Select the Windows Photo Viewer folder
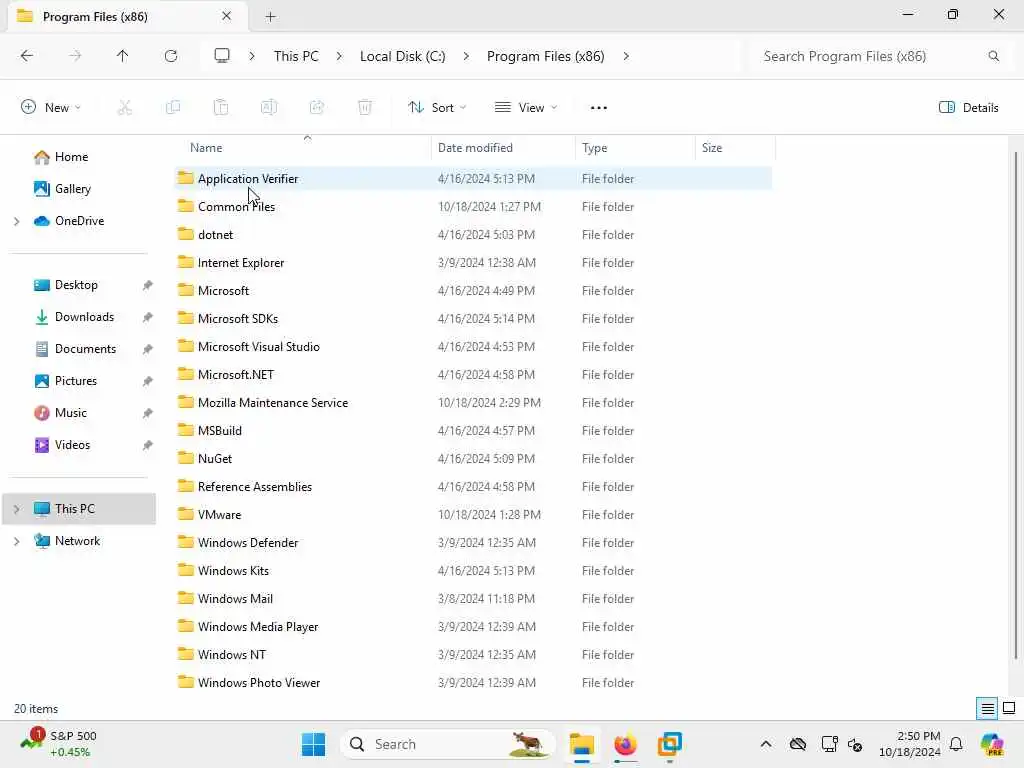Image resolution: width=1024 pixels, height=768 pixels. coord(473,682)
